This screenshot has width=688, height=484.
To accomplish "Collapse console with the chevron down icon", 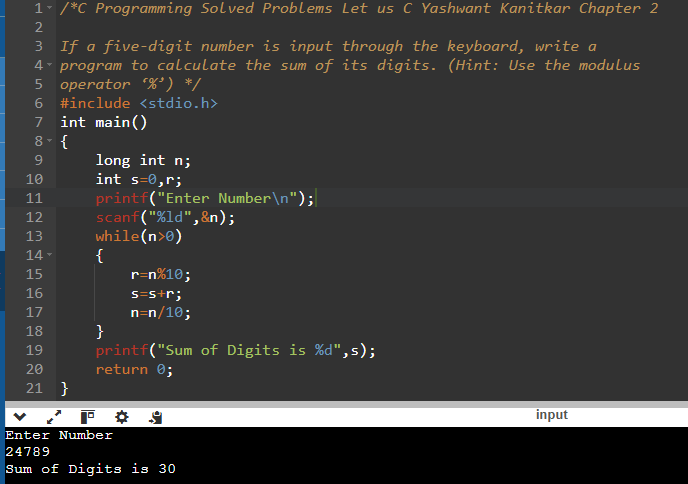I will click(20, 416).
